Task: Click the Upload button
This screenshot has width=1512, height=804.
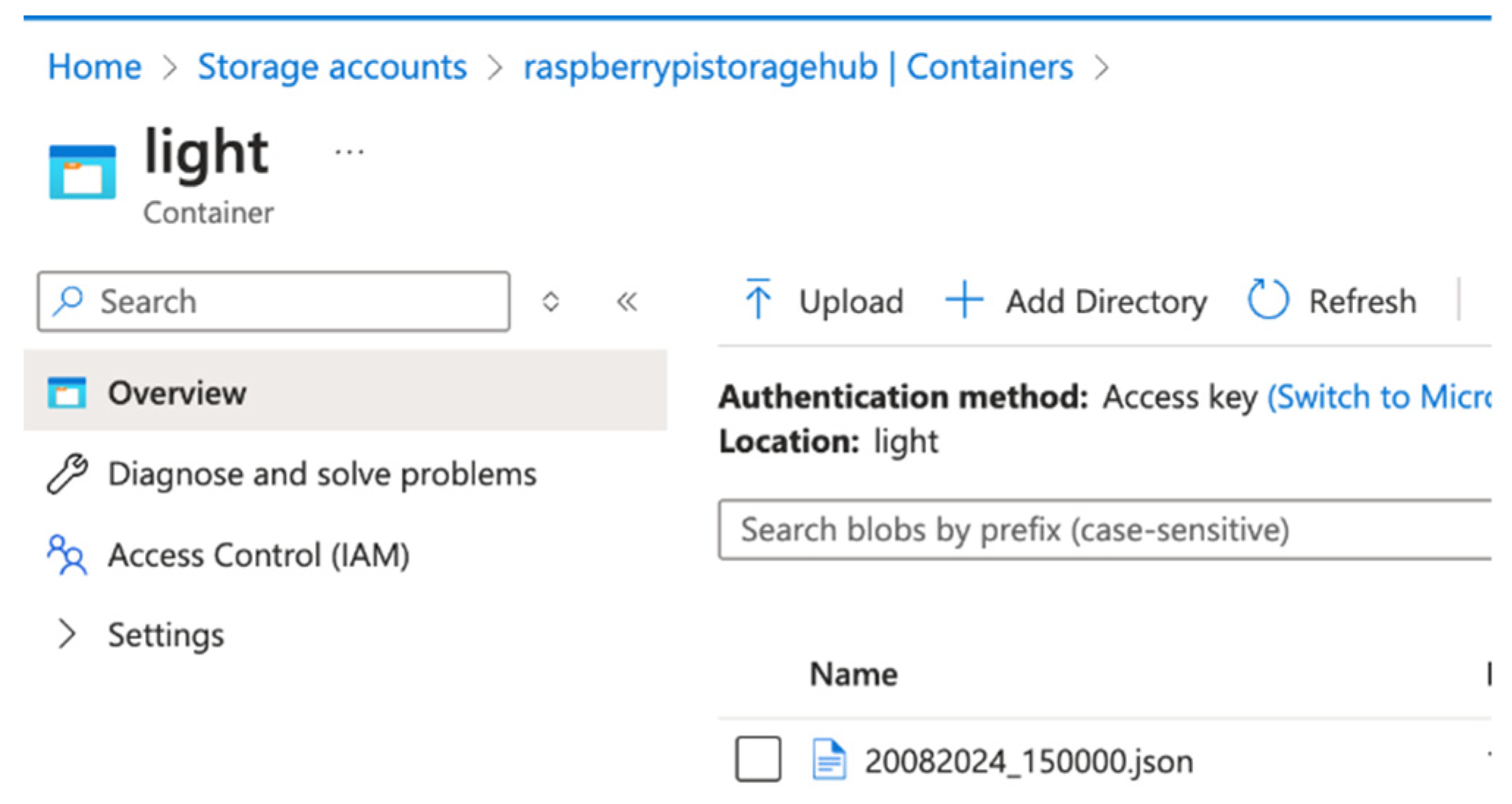Action: click(x=823, y=301)
